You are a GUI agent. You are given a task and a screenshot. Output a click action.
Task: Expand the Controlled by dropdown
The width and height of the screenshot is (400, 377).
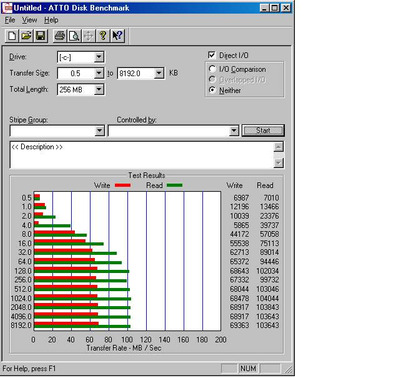[x=234, y=131]
